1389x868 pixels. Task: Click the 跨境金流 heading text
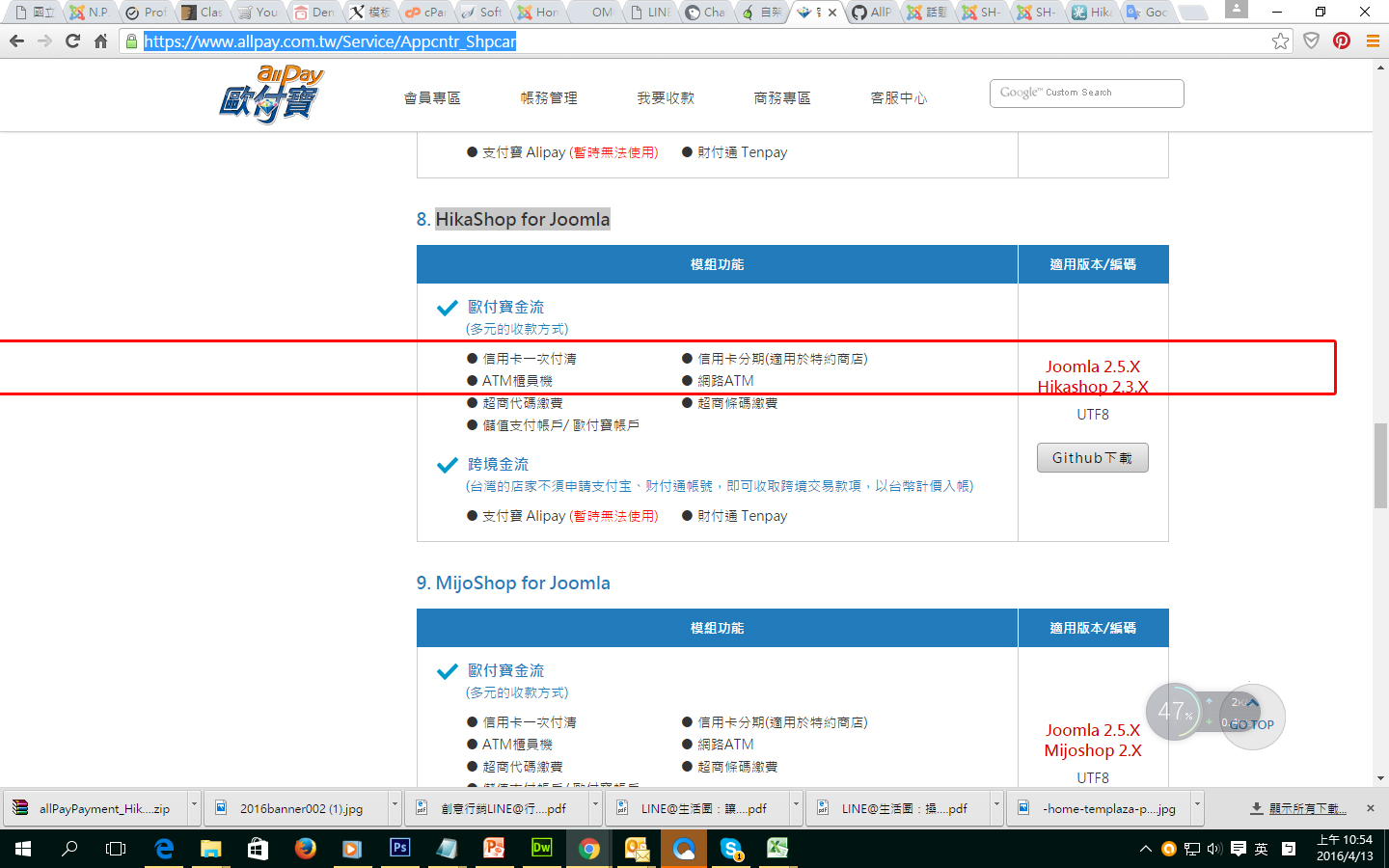tap(499, 465)
